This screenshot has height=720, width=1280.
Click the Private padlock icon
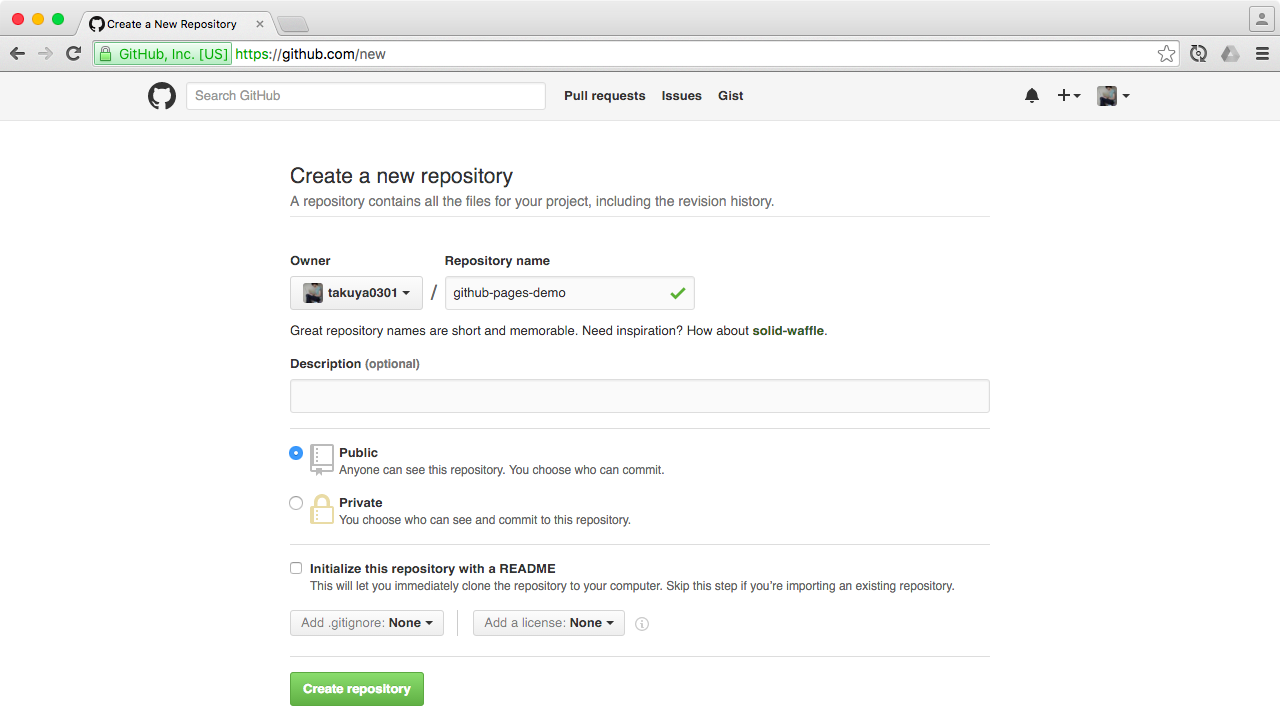(x=321, y=509)
